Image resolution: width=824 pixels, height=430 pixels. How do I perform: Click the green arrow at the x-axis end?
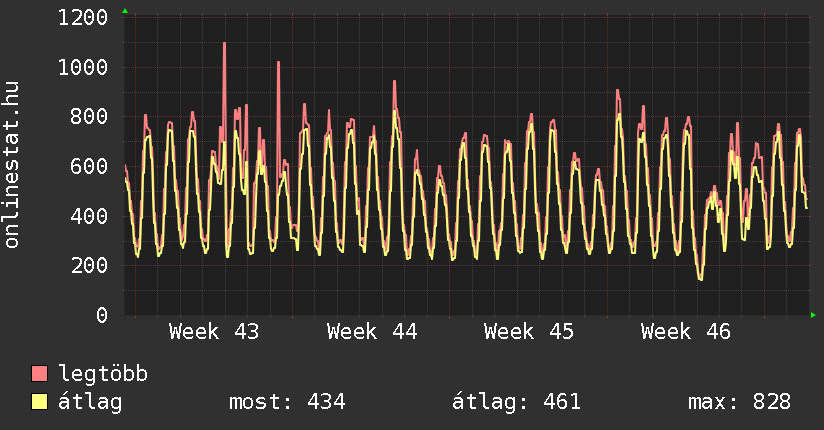coord(814,315)
